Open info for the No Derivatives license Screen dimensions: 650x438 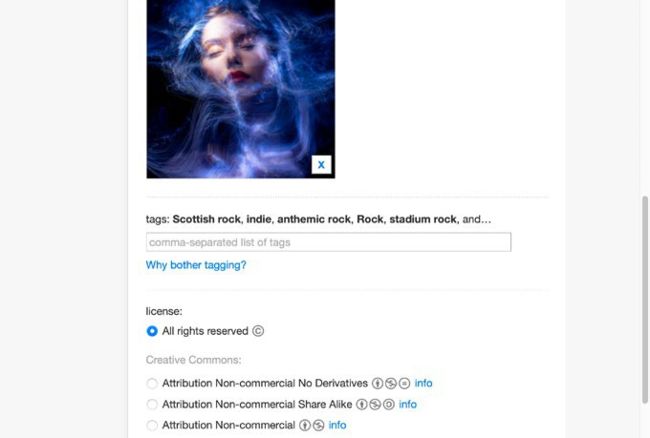click(423, 383)
